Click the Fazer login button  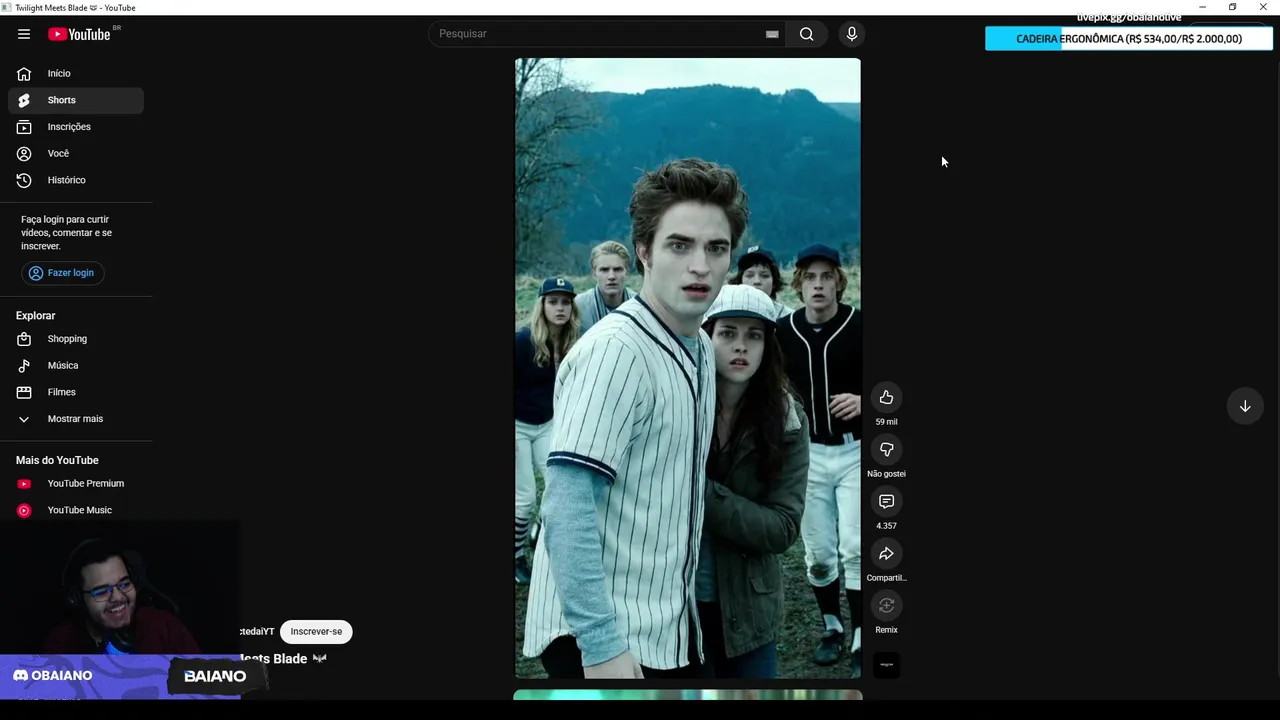[x=62, y=273]
